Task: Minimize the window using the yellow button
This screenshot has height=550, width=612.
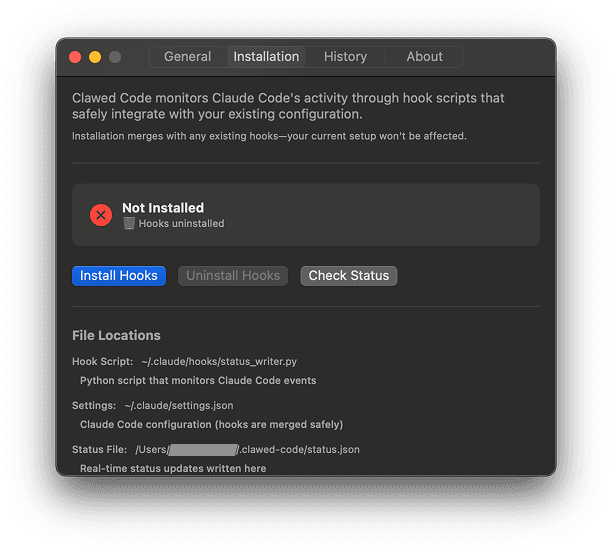Action: point(95,57)
